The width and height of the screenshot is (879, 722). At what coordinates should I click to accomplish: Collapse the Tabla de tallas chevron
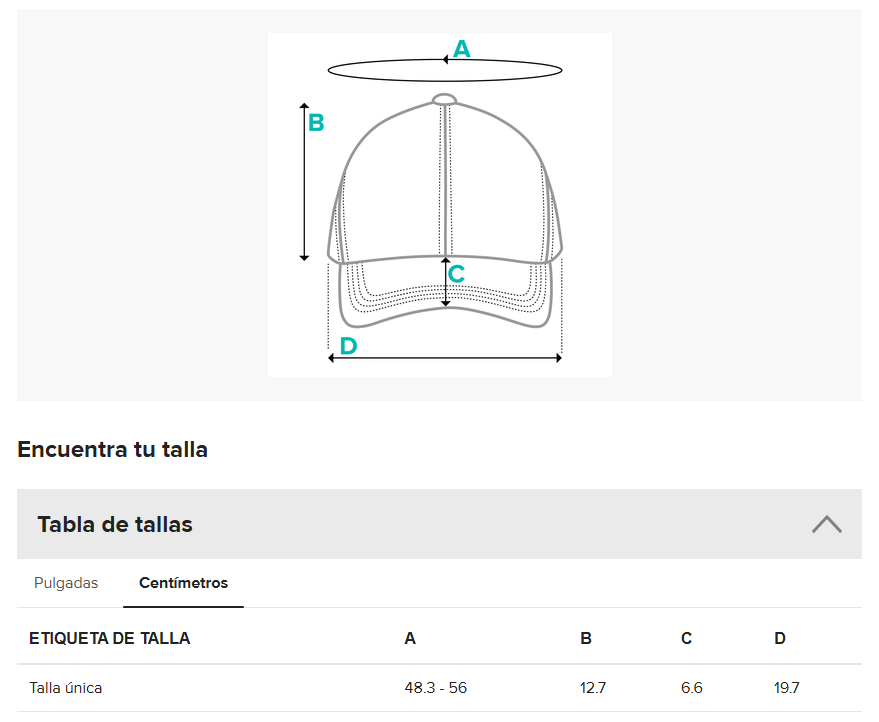coord(827,524)
